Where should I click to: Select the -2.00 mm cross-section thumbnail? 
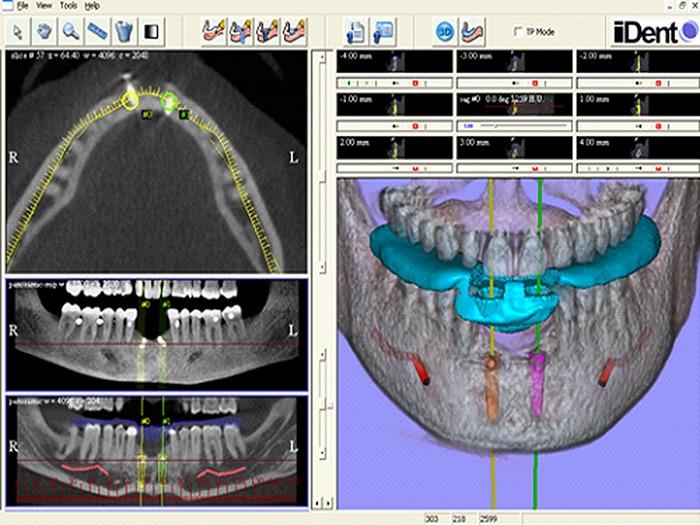point(638,61)
